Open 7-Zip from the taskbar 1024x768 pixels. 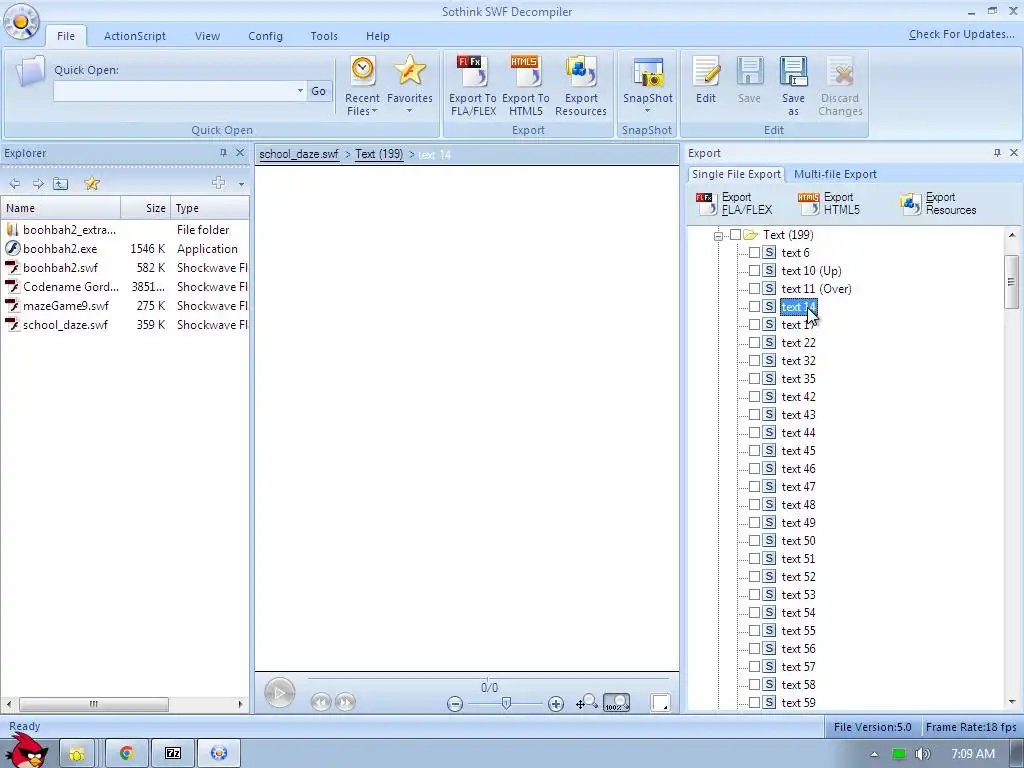[x=172, y=754]
